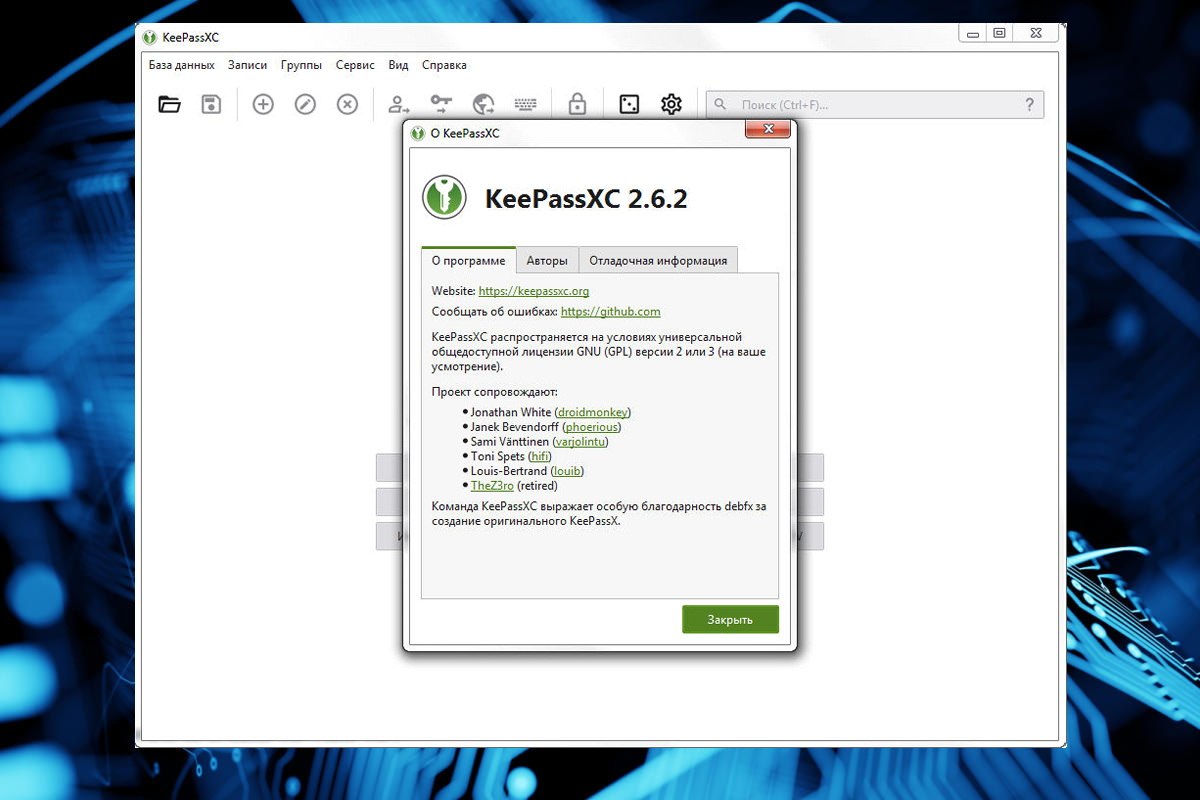The width and height of the screenshot is (1200, 800).
Task: Save database using the floppy disk icon
Action: tap(211, 104)
